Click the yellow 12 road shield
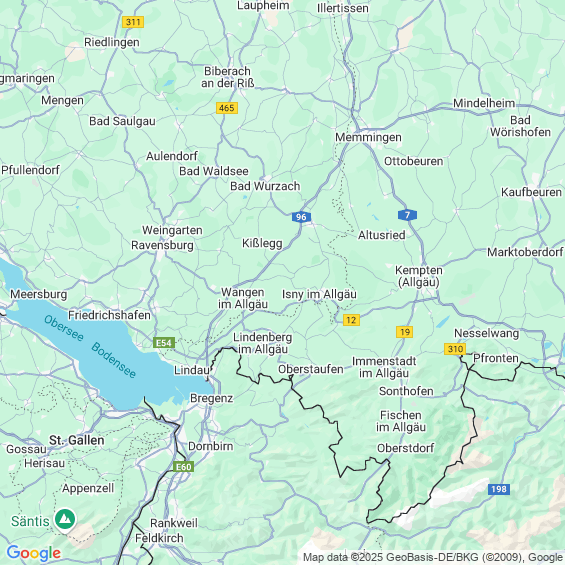565x565 pixels. point(351,320)
